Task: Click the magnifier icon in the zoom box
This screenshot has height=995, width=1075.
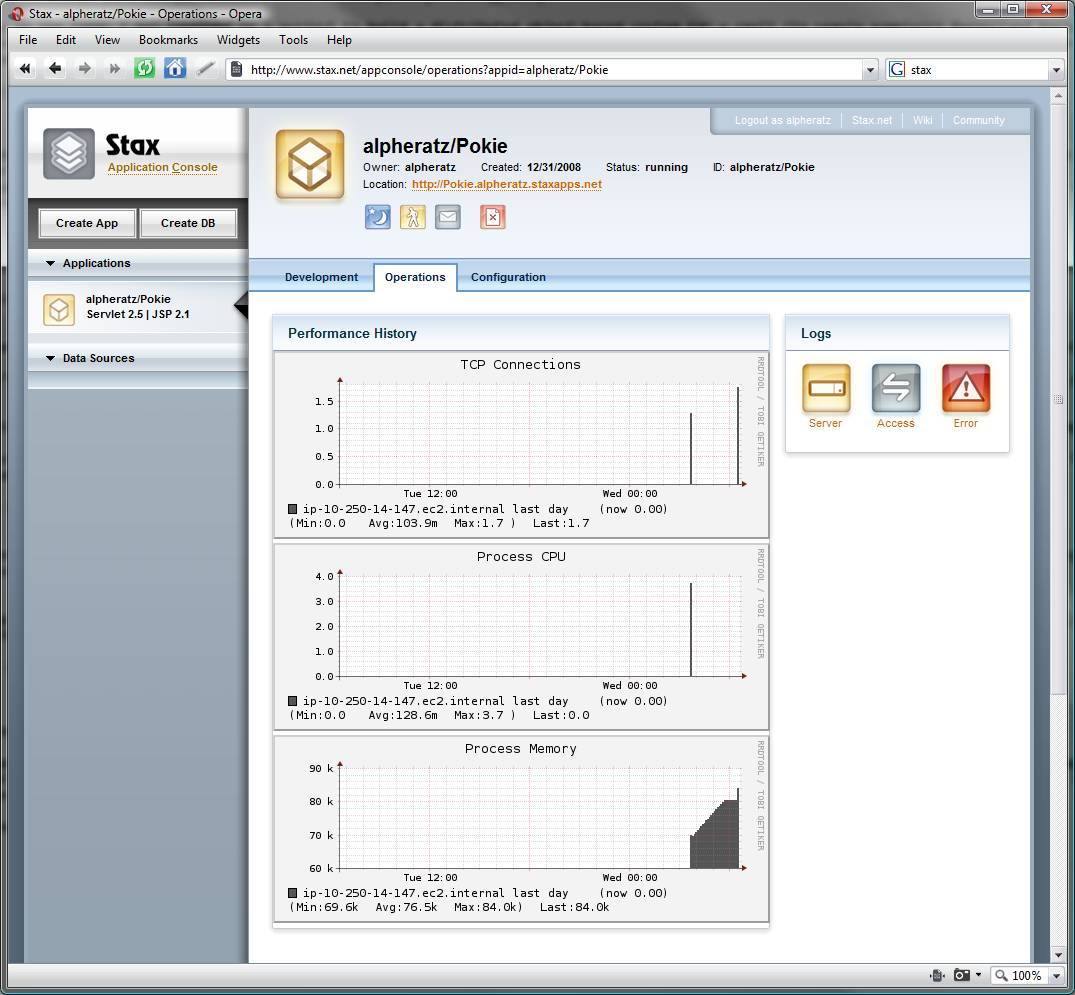Action: coord(1002,975)
